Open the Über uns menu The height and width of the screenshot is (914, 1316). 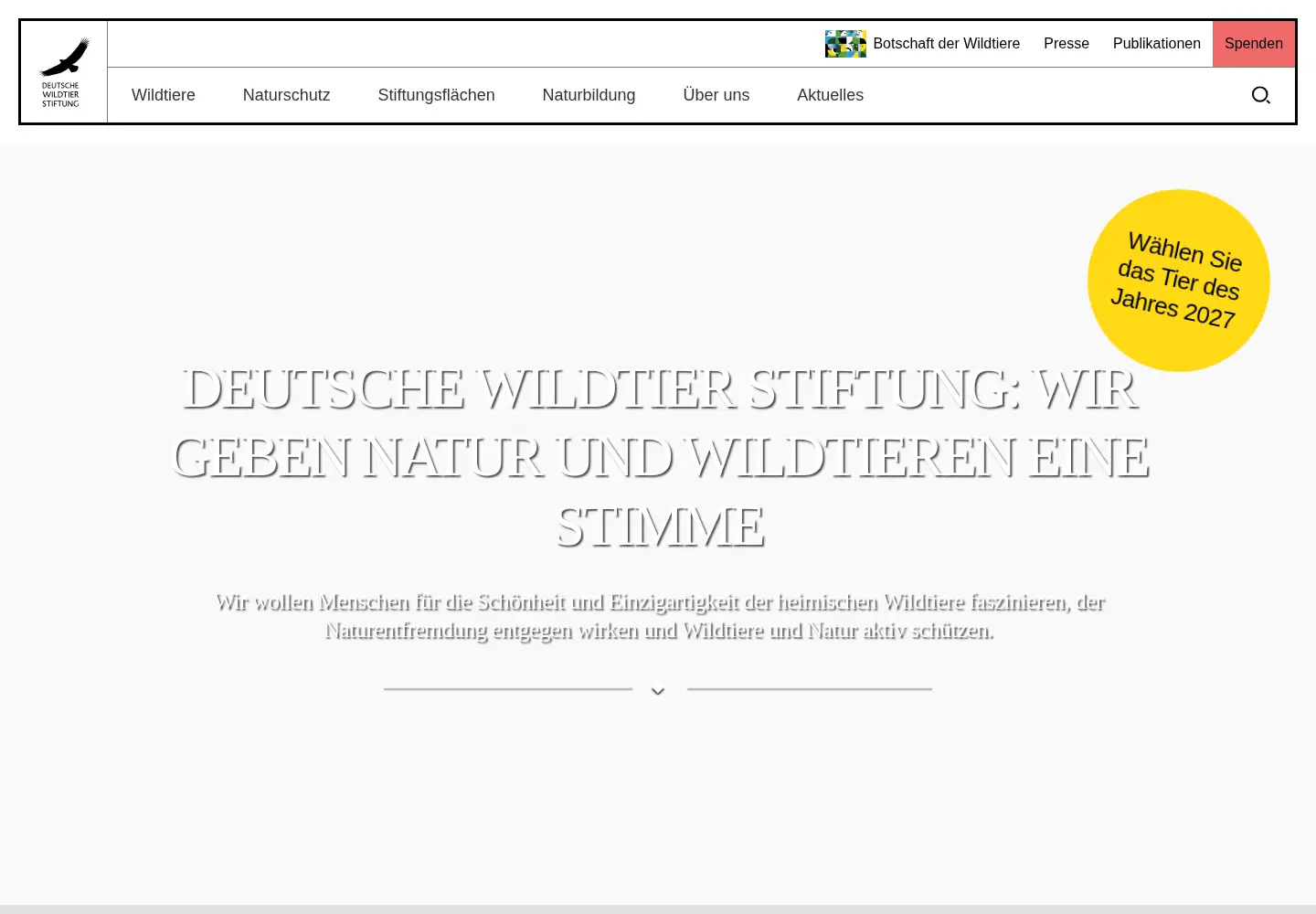click(716, 95)
